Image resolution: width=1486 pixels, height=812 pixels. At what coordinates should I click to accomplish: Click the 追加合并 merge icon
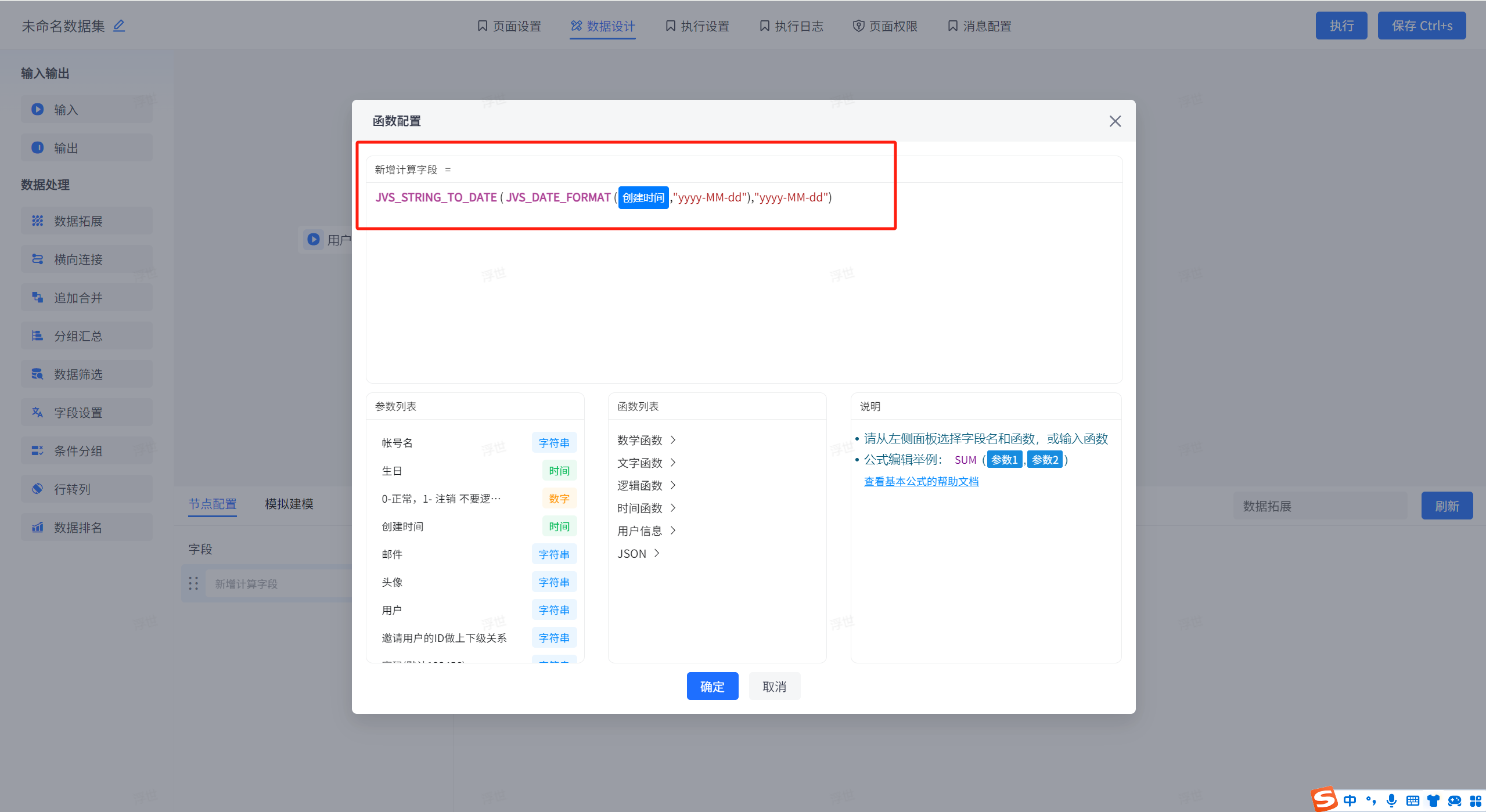coord(37,297)
